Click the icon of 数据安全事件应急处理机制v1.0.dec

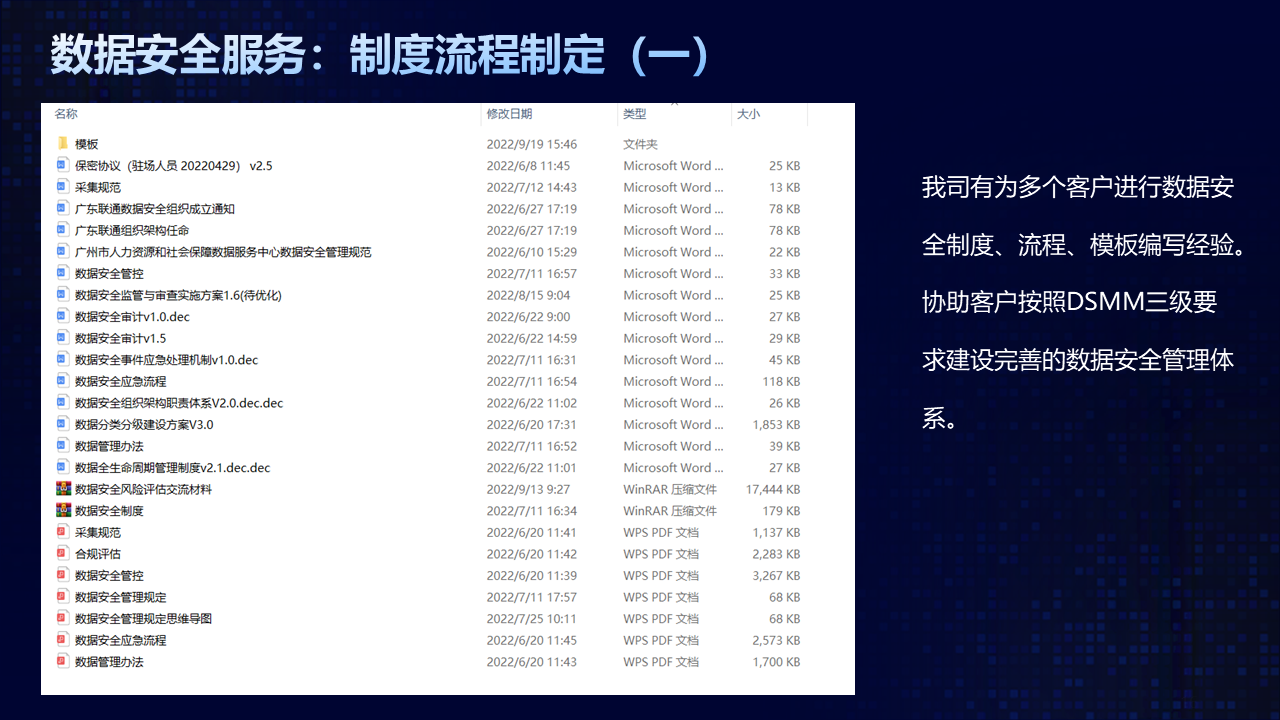tap(62, 360)
